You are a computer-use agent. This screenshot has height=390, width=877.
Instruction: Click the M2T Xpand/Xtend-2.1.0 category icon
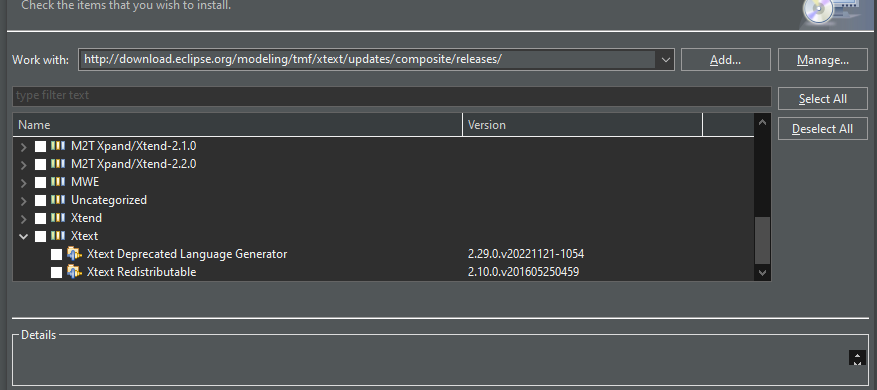58,146
